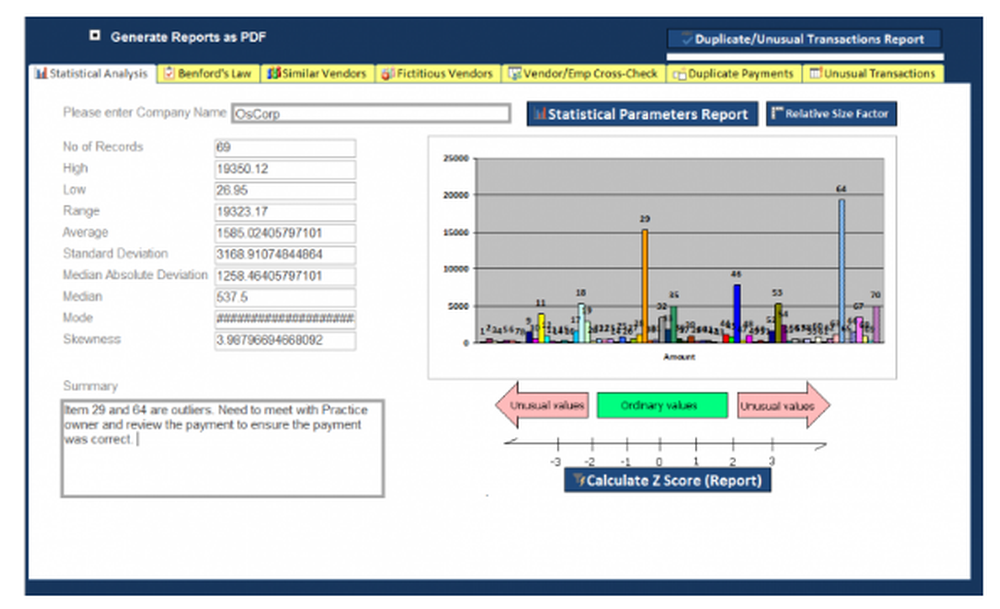Click the Please enter Company Name label

tap(144, 112)
